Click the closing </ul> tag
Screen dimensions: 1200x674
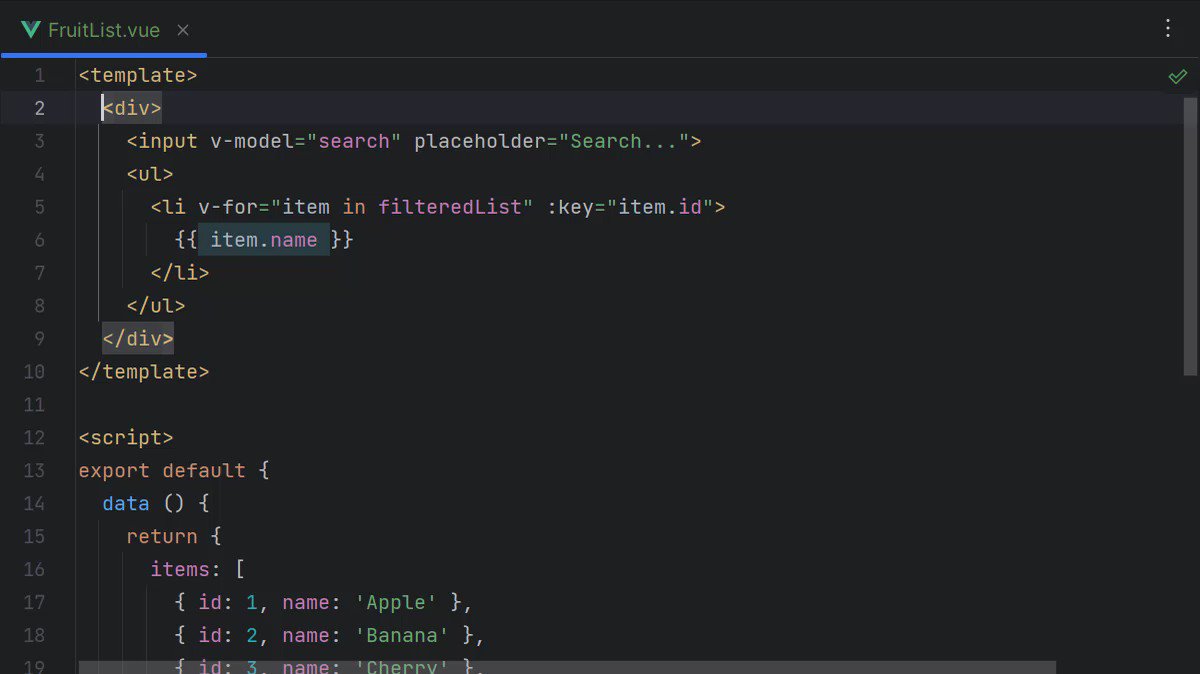point(156,306)
